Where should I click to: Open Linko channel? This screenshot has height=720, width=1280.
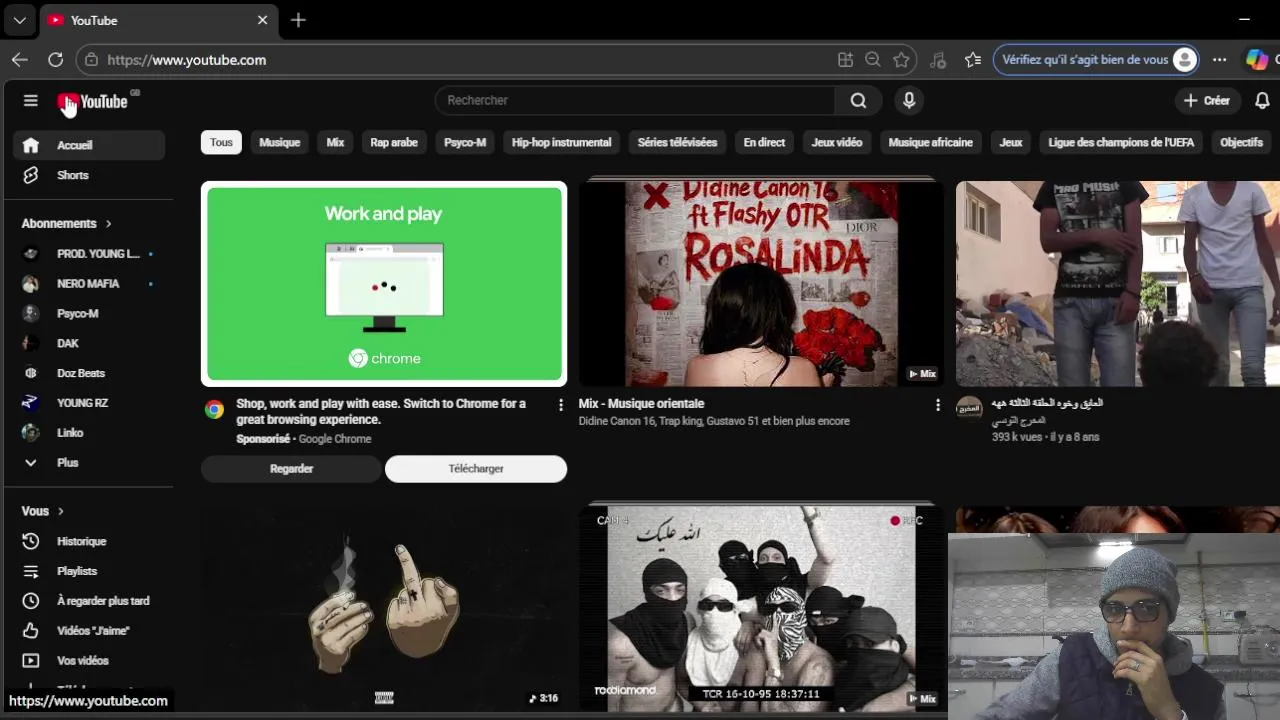(x=89, y=433)
